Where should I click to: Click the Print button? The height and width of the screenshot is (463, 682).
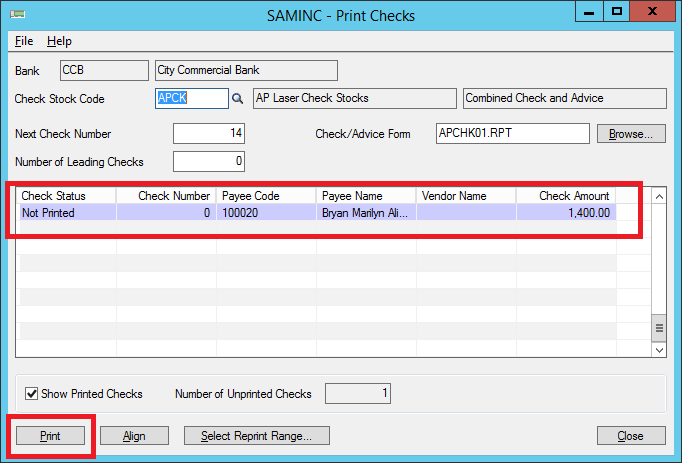tap(50, 436)
